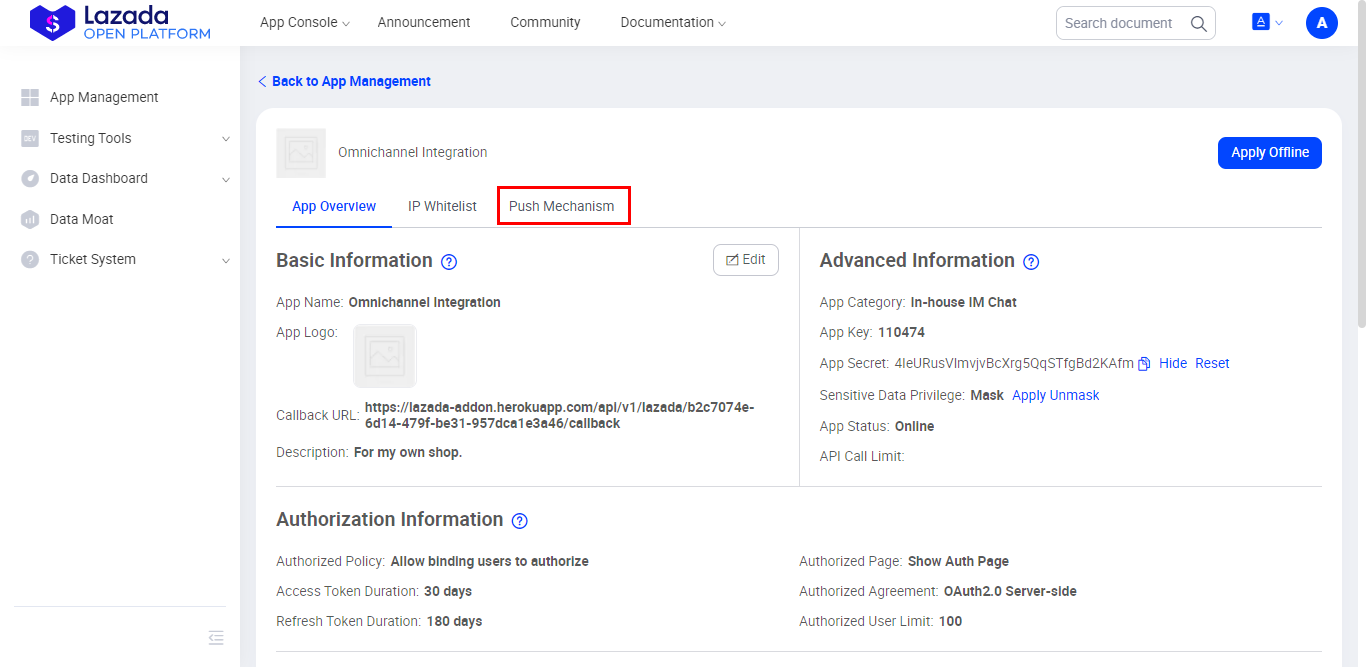Click 'In-house IM Chat' category value
Screen dimensions: 1366x667
963,302
